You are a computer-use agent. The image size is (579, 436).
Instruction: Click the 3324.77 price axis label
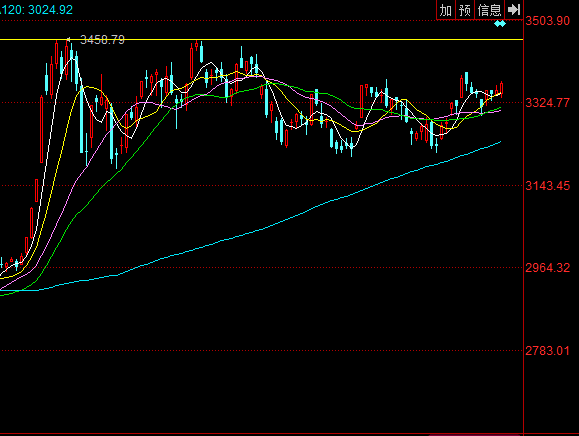tap(548, 103)
